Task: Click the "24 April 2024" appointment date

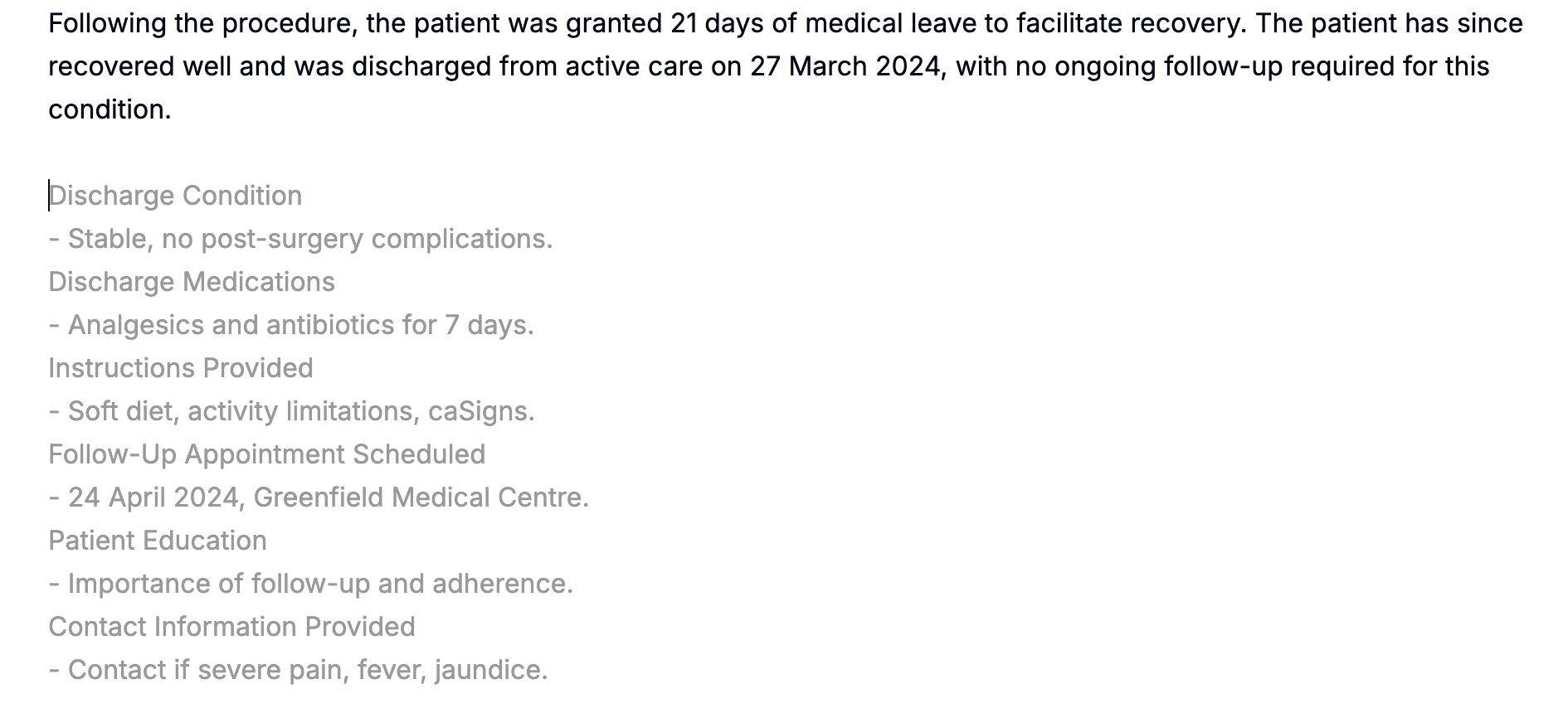Action: click(x=154, y=497)
